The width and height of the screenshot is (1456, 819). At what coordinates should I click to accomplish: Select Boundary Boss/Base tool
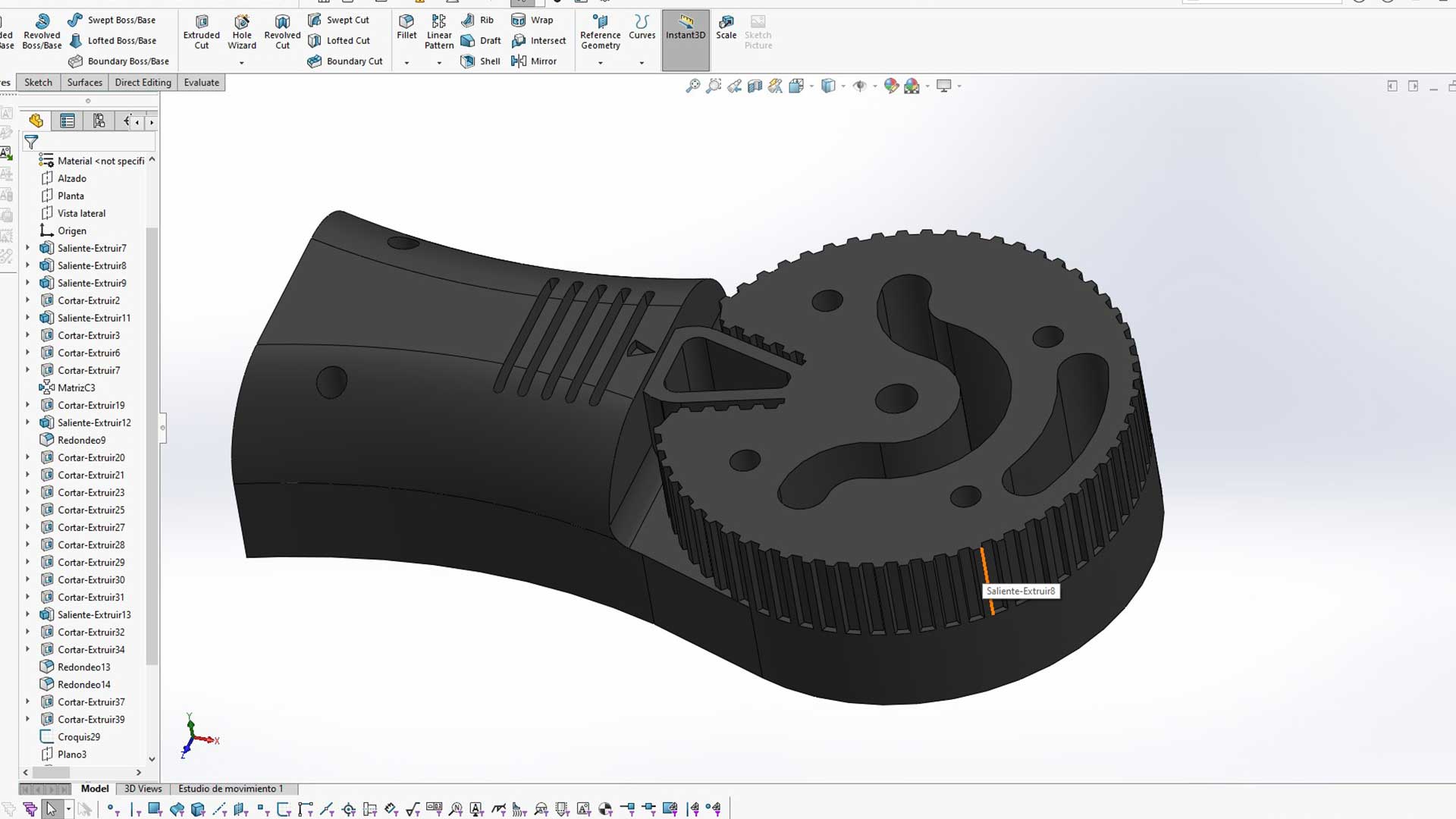point(119,61)
